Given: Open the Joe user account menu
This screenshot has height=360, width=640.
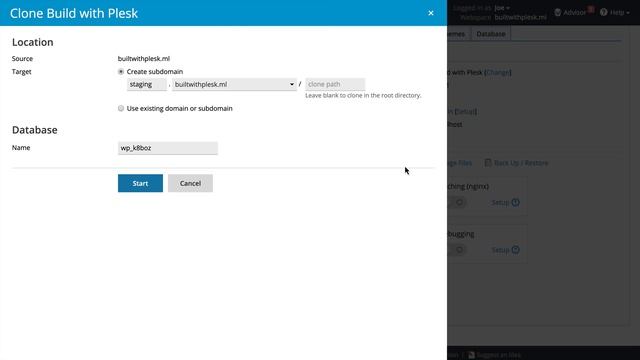Looking at the screenshot, I should pos(502,8).
